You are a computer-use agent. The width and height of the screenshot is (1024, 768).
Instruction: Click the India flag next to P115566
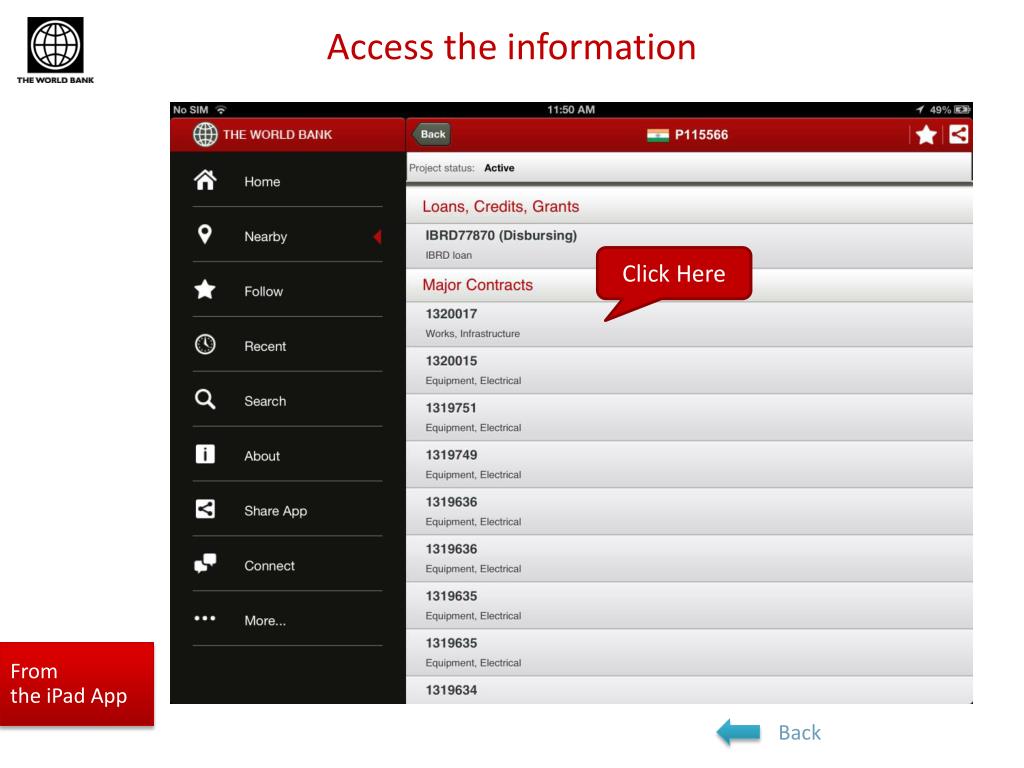point(658,135)
